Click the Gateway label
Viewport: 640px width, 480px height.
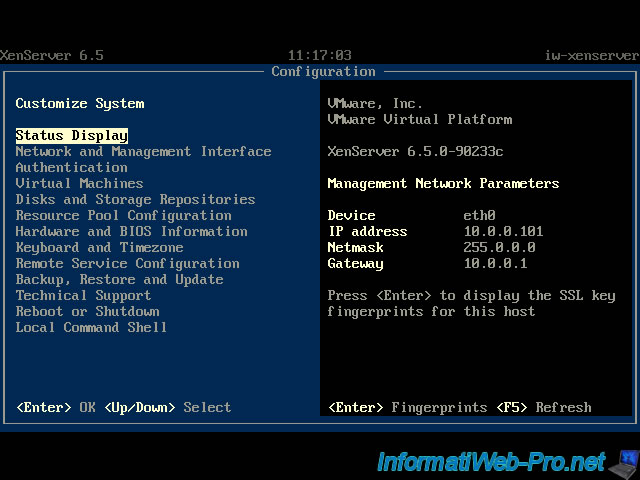coord(355,263)
